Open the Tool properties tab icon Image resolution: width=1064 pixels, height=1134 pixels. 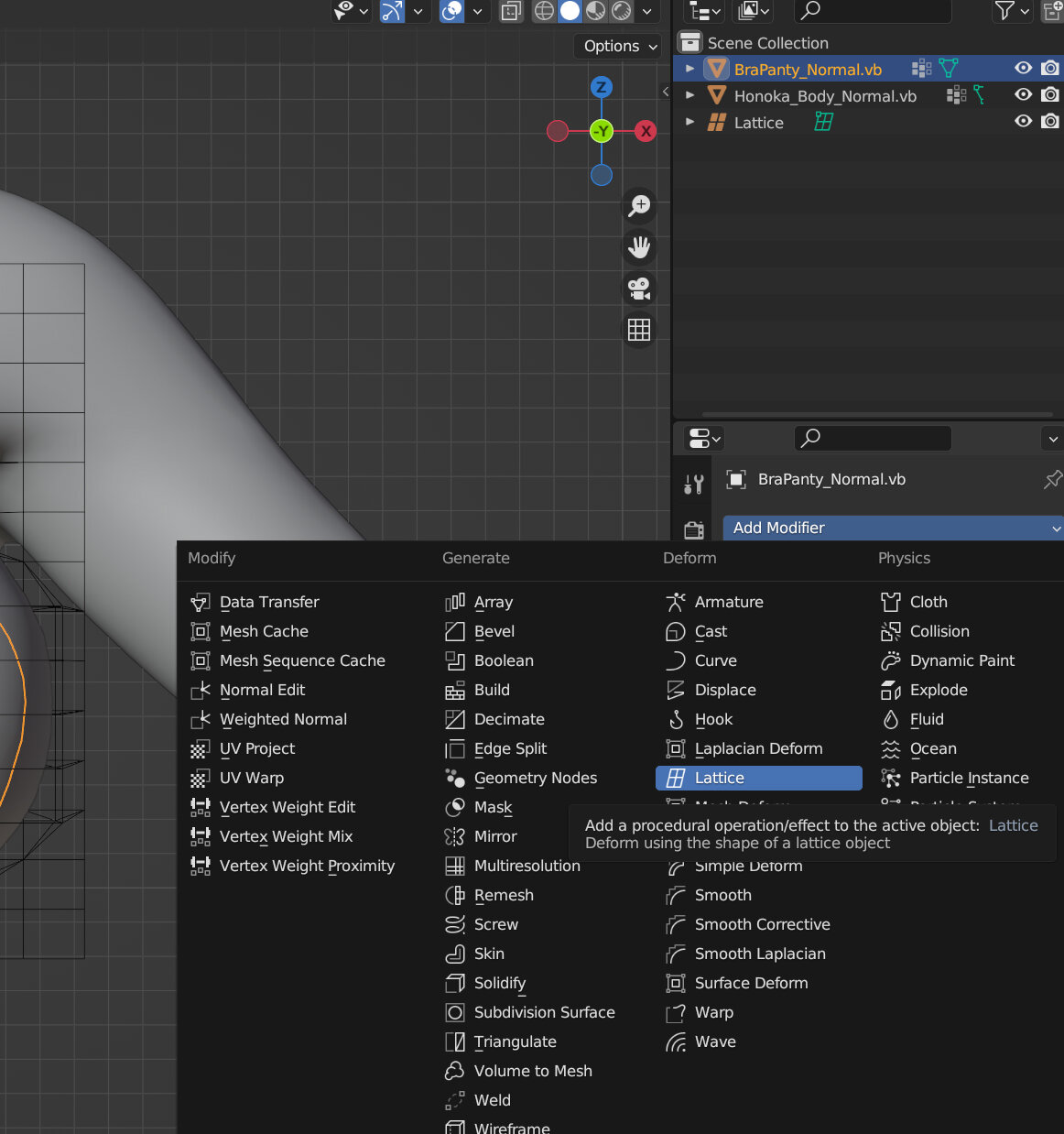pyautogui.click(x=694, y=485)
